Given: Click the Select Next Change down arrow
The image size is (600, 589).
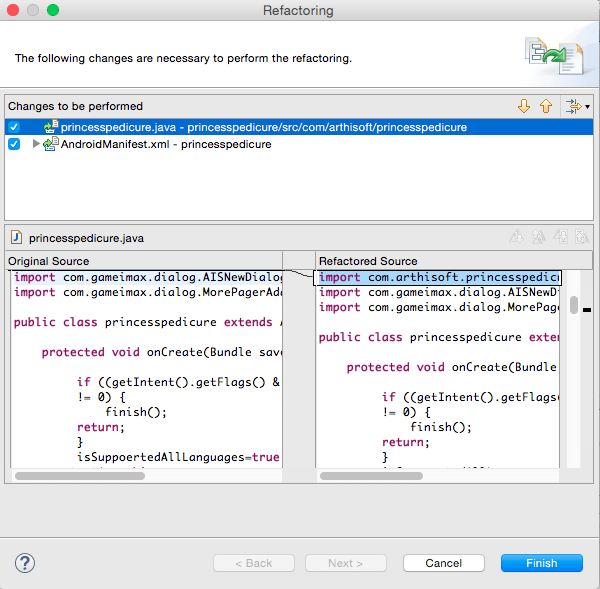Looking at the screenshot, I should pyautogui.click(x=524, y=106).
